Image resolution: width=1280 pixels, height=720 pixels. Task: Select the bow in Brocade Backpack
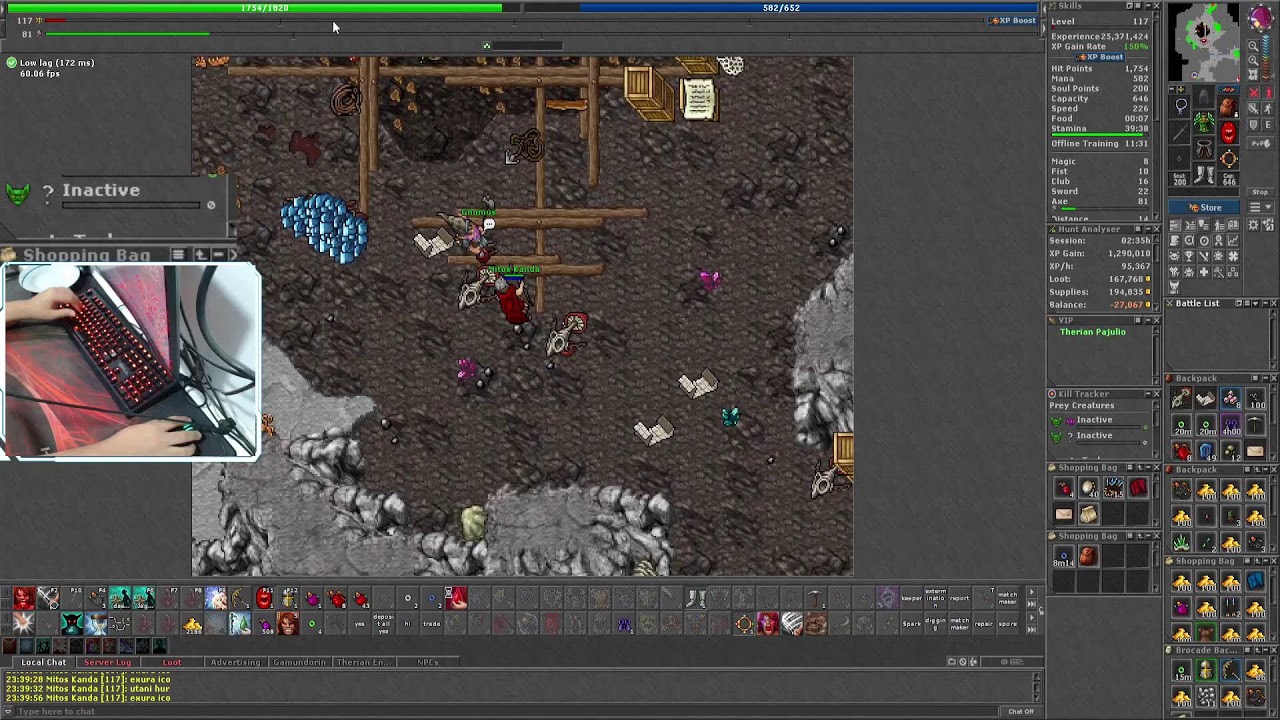(1231, 670)
